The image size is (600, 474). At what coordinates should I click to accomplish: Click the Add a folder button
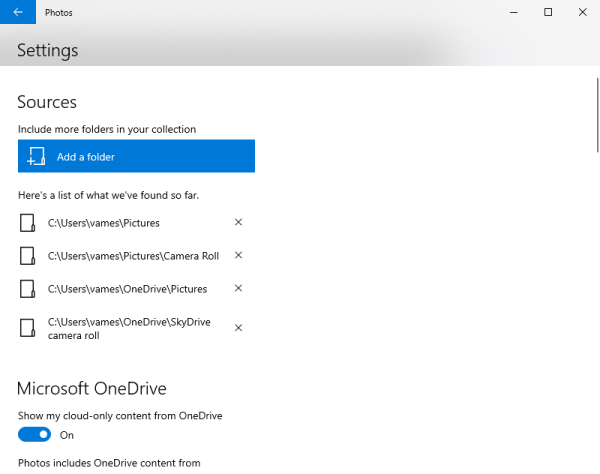[x=136, y=157]
